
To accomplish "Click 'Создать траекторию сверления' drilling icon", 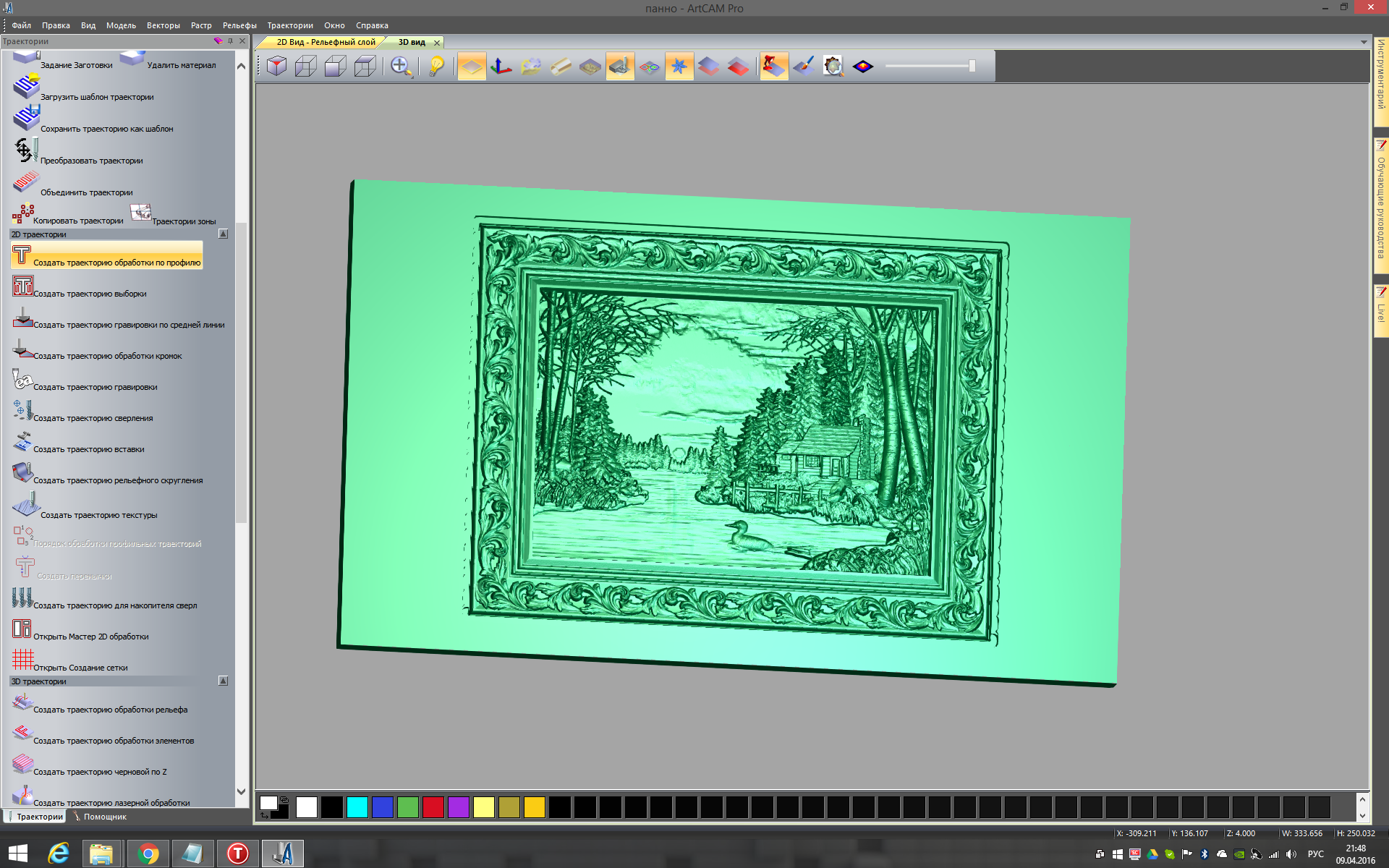I will (22, 411).
